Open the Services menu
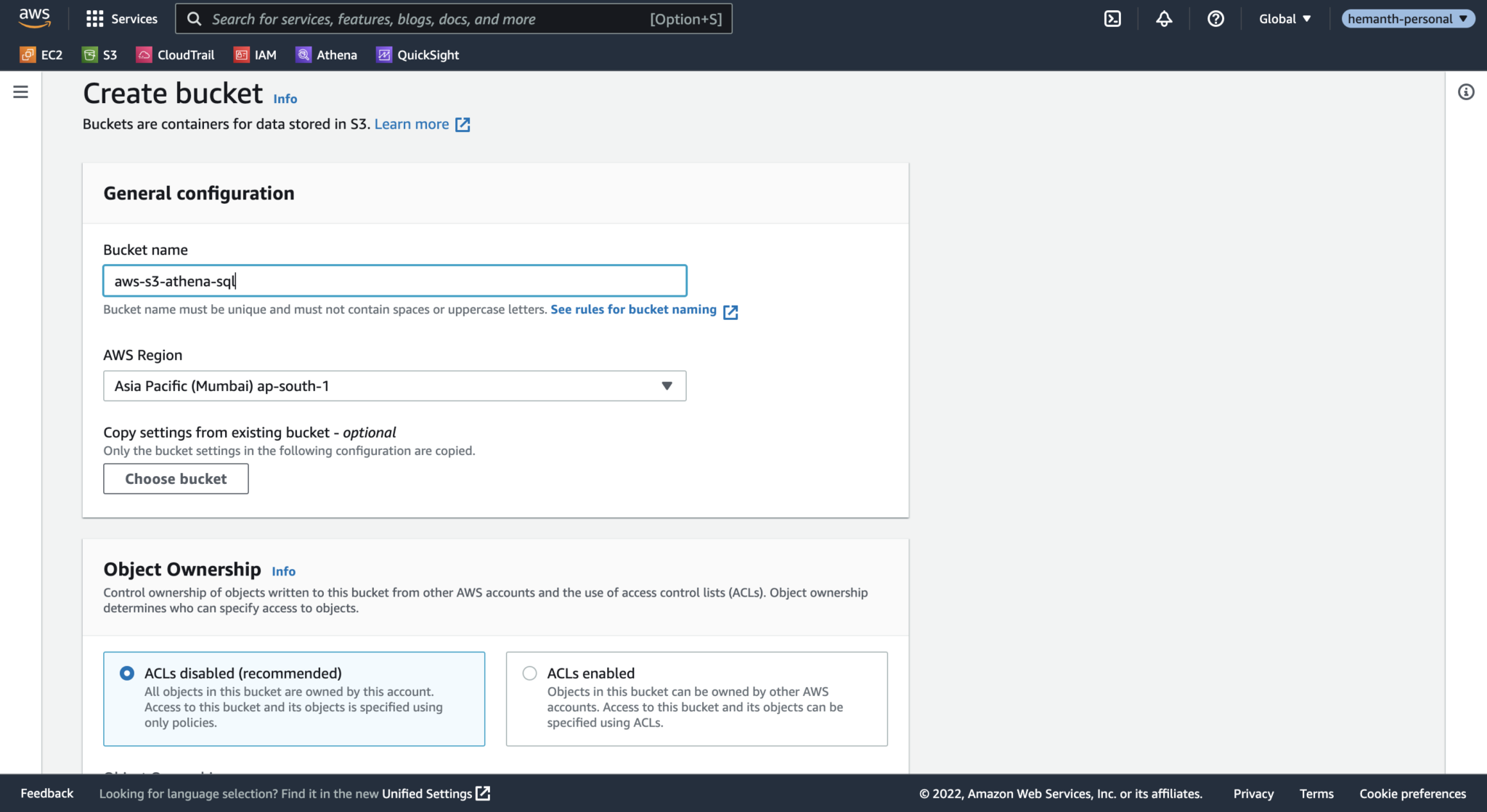The height and width of the screenshot is (812, 1487). (121, 18)
